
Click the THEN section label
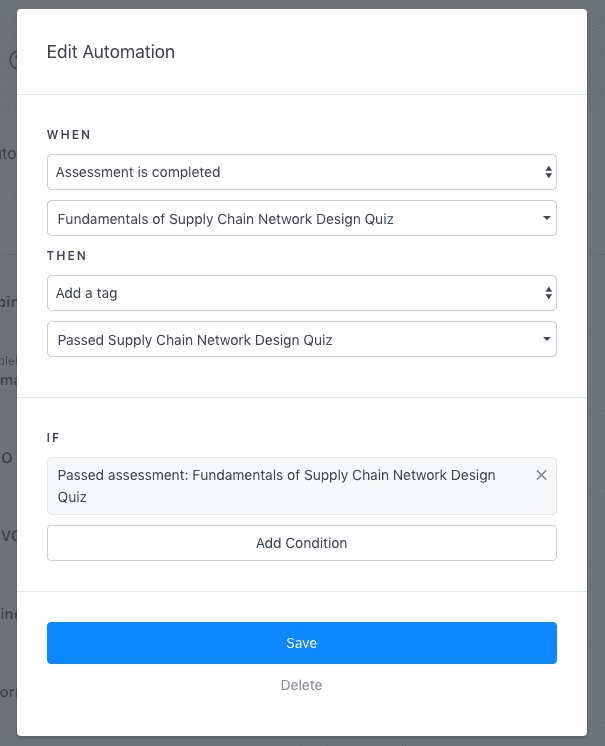(67, 255)
